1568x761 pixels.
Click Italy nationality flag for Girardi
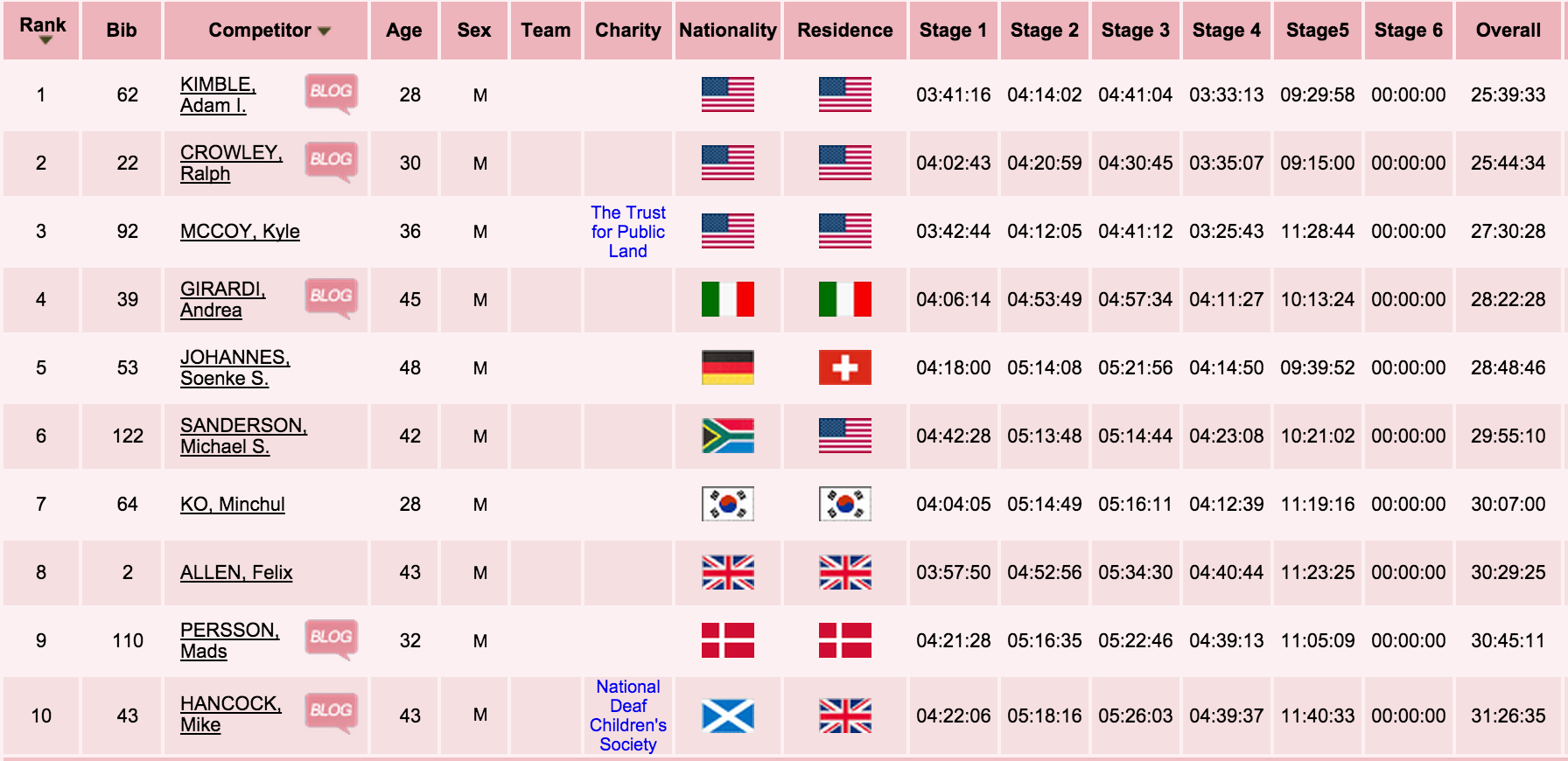tap(727, 299)
